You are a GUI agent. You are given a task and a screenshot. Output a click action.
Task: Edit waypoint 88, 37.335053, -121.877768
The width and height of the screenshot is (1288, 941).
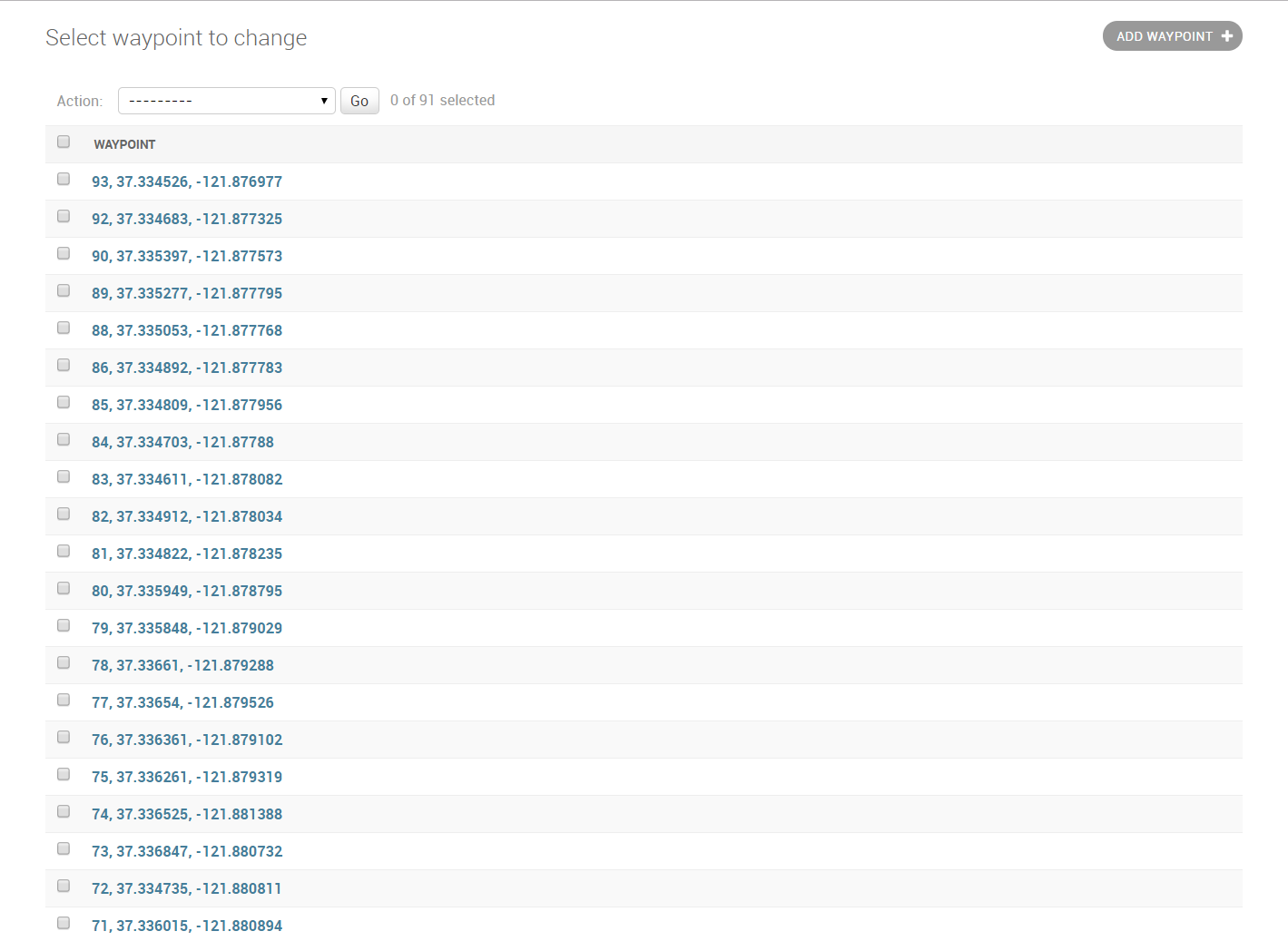(x=187, y=330)
